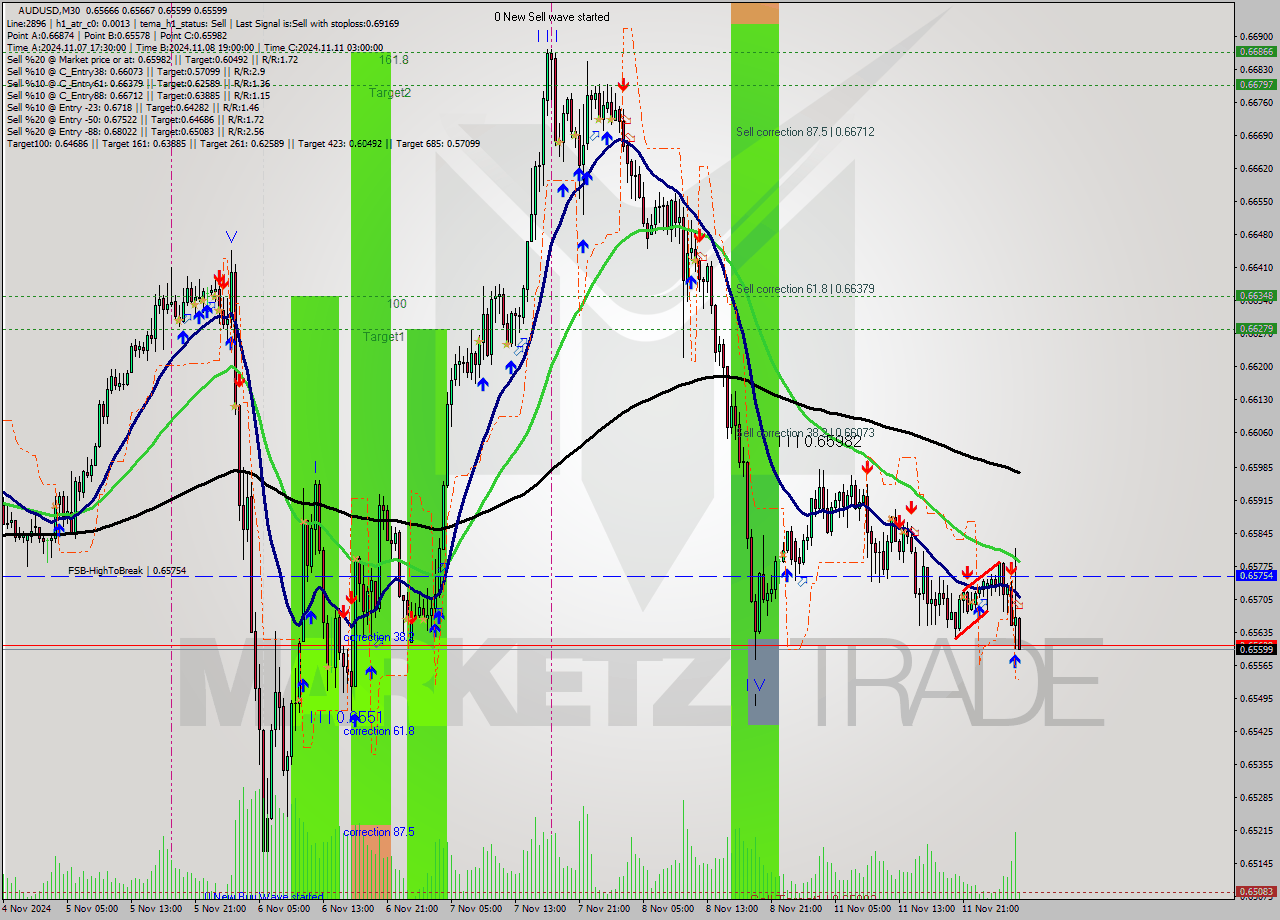Click the '100' level label near Target1
The width and height of the screenshot is (1280, 920).
(397, 303)
